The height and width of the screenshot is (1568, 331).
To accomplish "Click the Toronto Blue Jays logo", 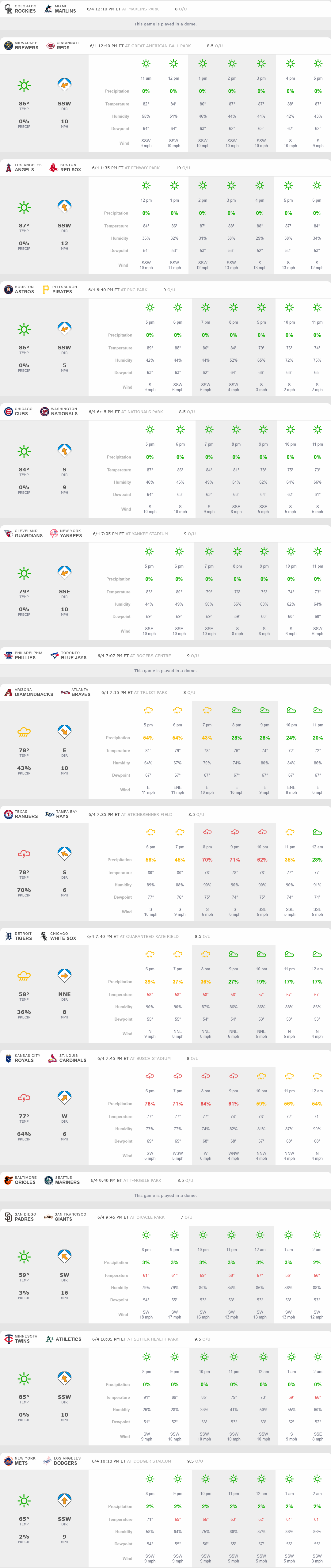I will [x=55, y=656].
